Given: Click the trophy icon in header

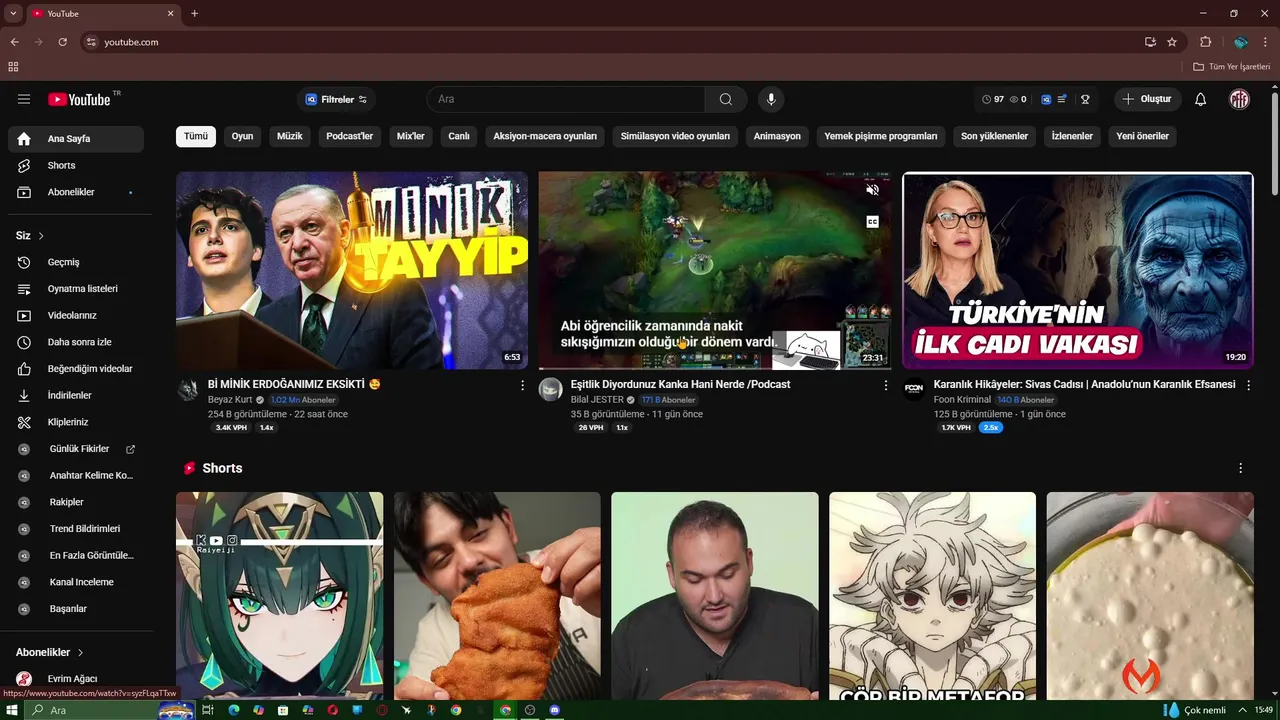Looking at the screenshot, I should [1085, 99].
